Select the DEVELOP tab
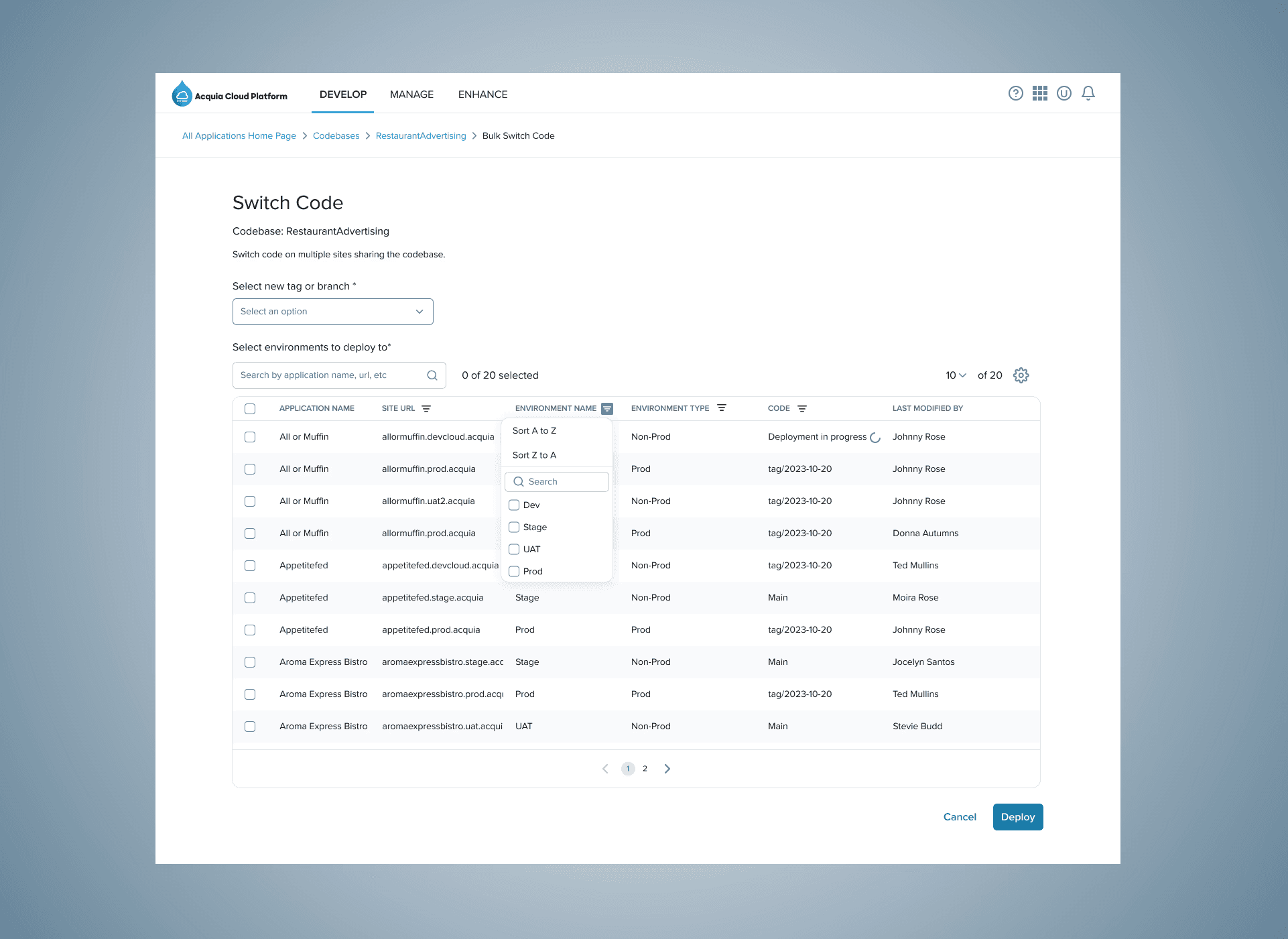This screenshot has width=1288, height=939. (x=343, y=94)
